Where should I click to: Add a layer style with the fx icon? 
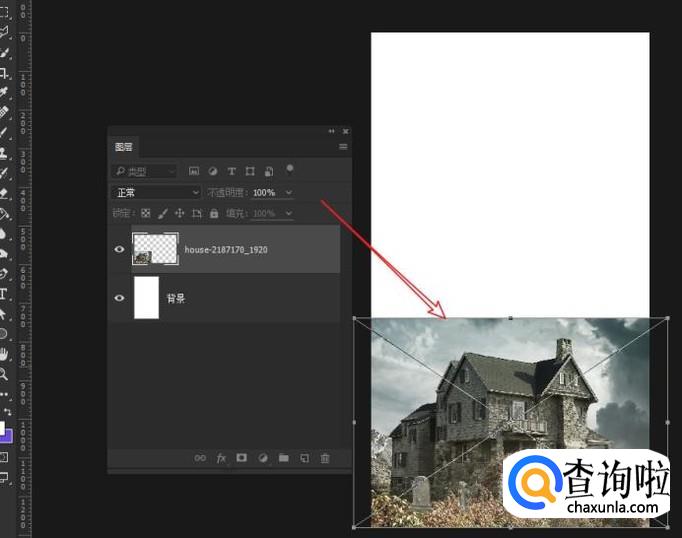pyautogui.click(x=221, y=458)
